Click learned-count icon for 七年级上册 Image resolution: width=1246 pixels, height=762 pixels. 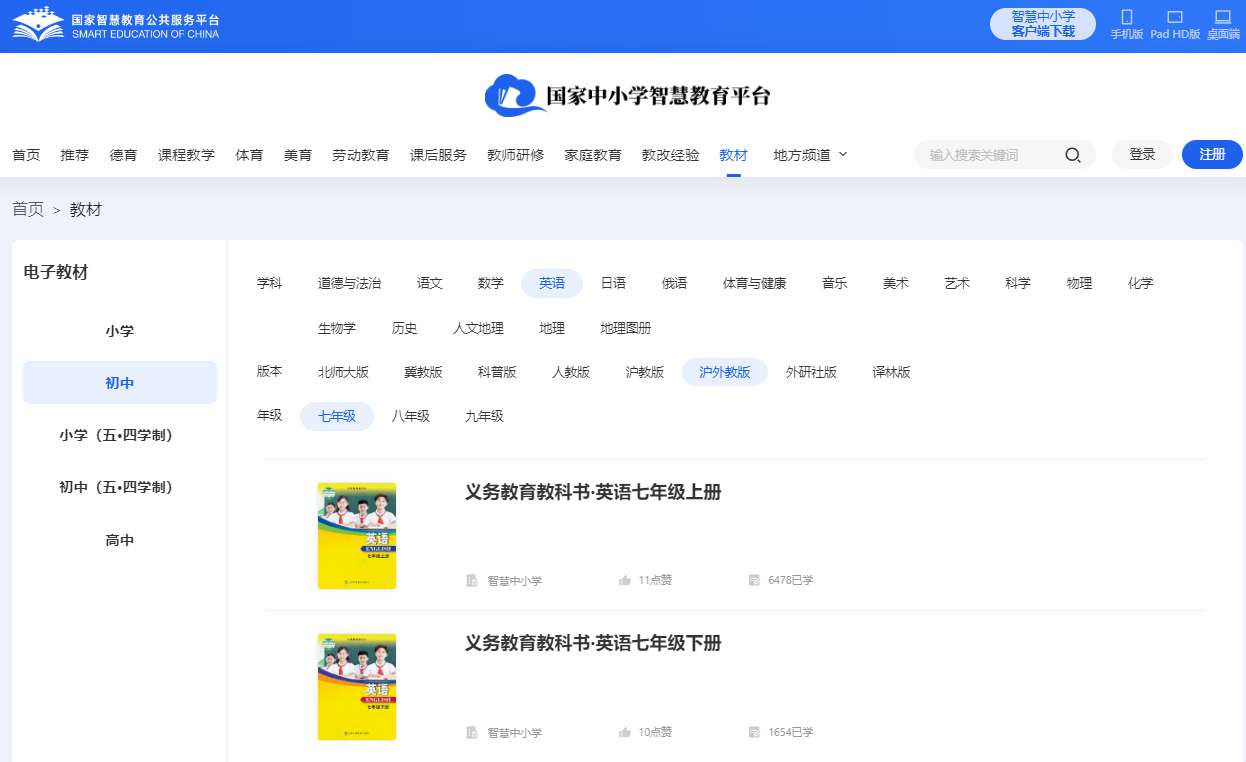coord(755,580)
